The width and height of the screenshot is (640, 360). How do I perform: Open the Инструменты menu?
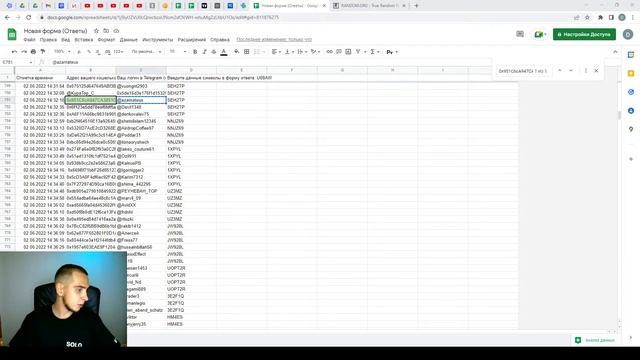(x=158, y=40)
